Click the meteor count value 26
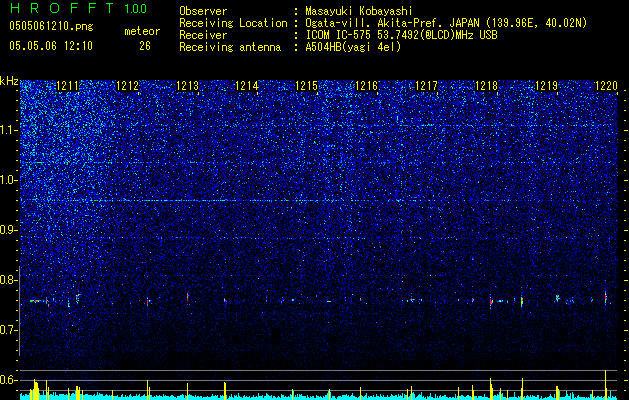The width and height of the screenshot is (629, 400). coord(145,46)
